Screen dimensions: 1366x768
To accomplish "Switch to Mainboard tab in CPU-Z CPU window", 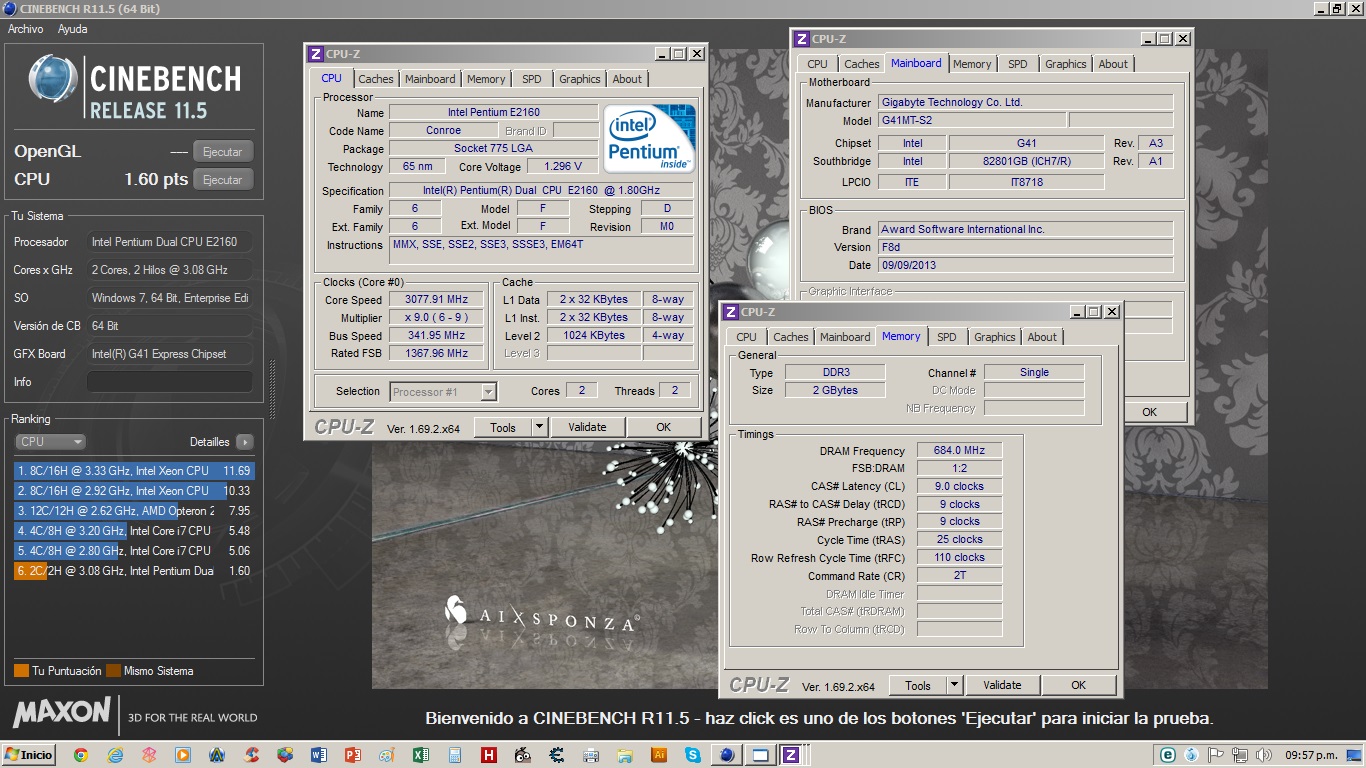I will 430,79.
